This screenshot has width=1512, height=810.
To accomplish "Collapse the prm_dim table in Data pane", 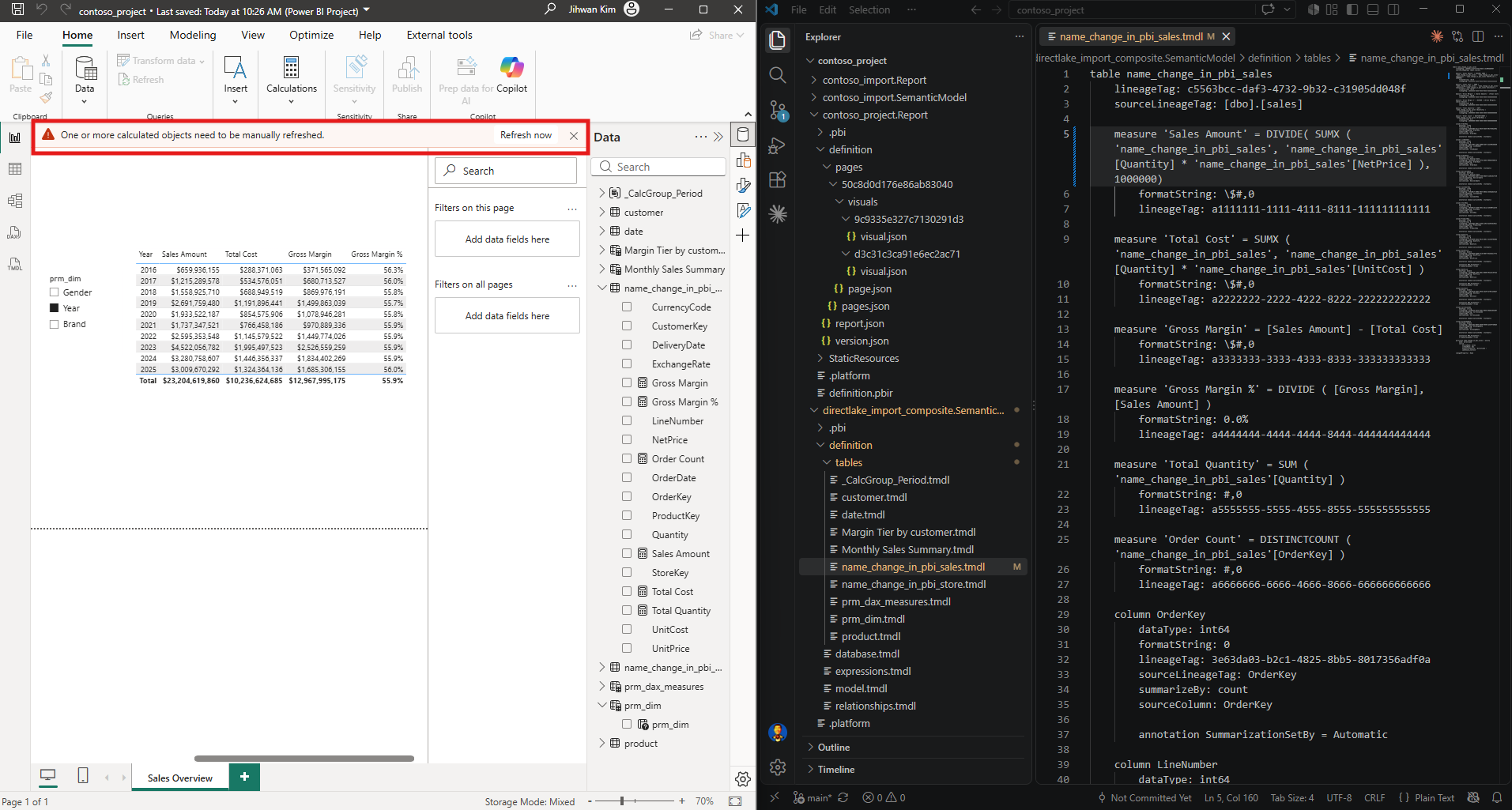I will tap(602, 705).
